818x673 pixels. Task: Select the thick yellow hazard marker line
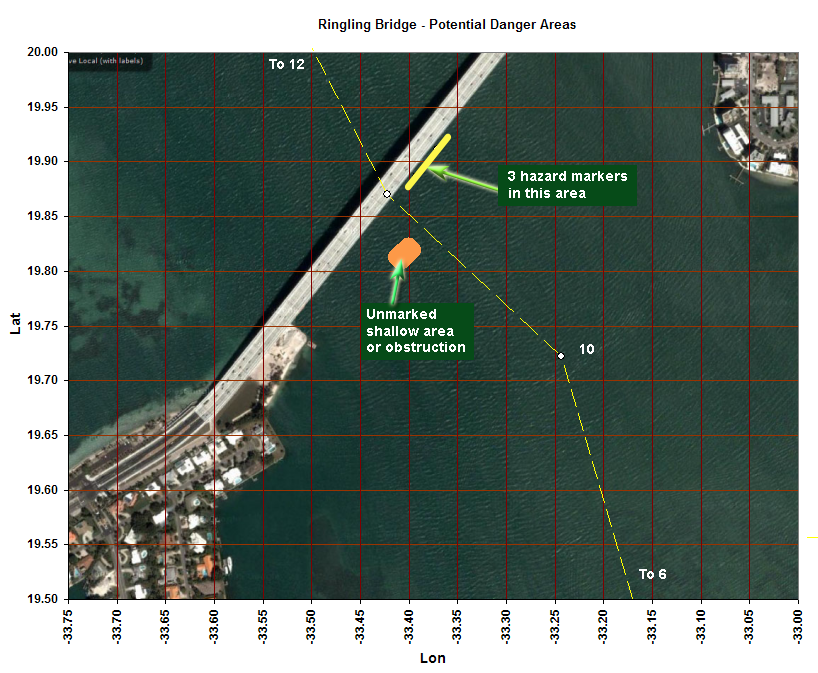point(428,161)
